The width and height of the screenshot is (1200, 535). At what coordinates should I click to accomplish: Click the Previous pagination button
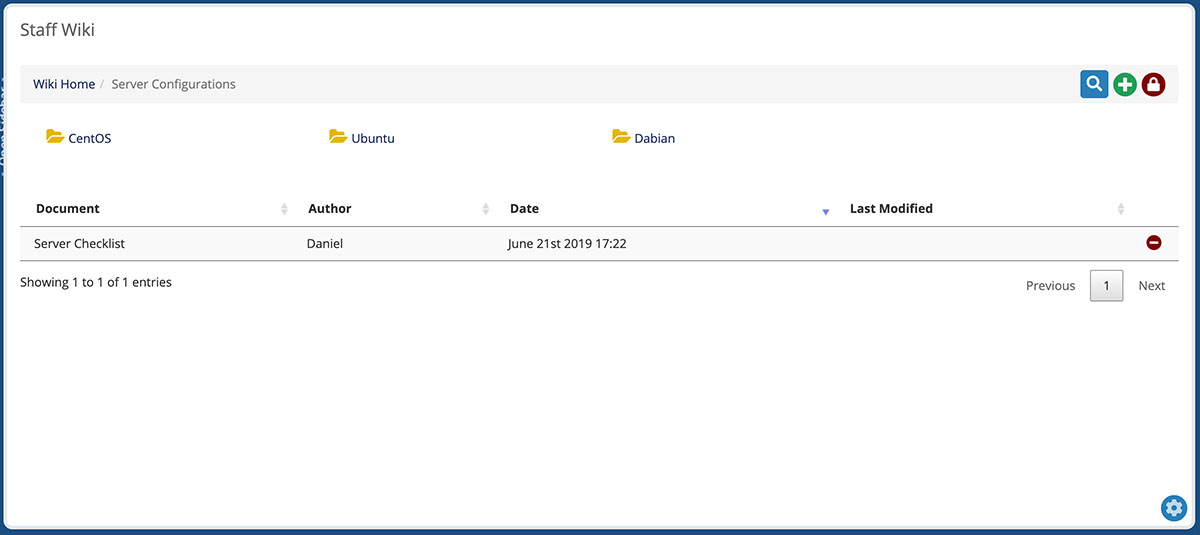pos(1050,286)
